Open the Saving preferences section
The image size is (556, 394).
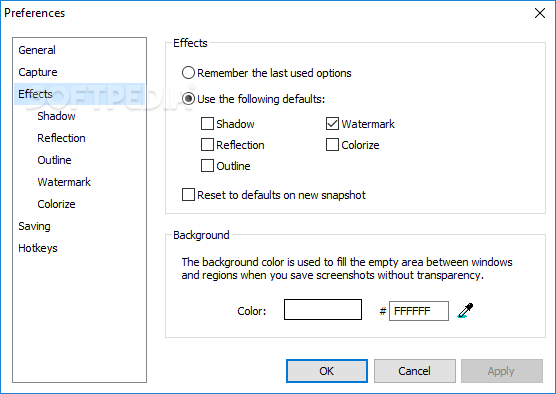(34, 226)
